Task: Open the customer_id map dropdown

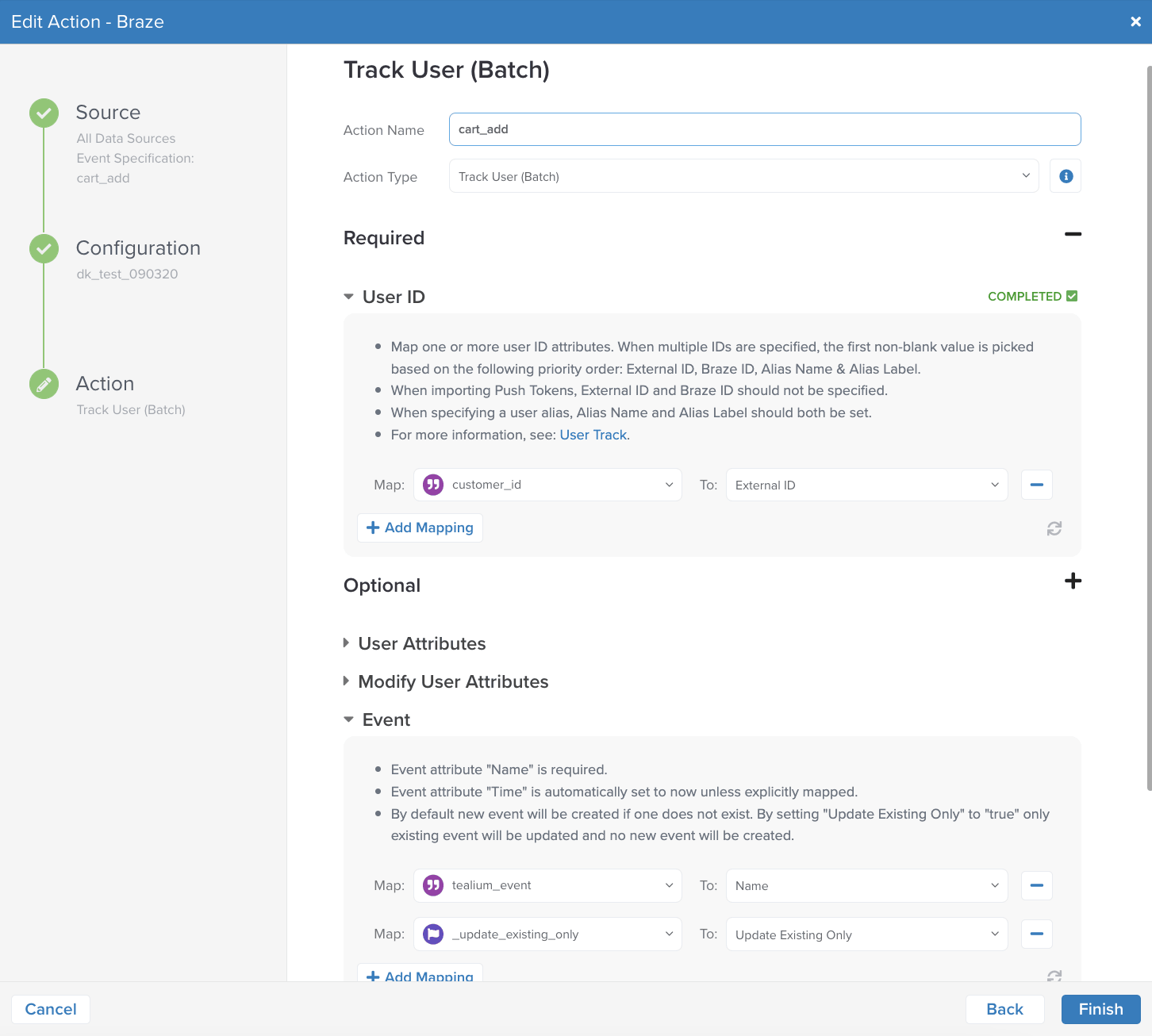Action: pyautogui.click(x=547, y=485)
